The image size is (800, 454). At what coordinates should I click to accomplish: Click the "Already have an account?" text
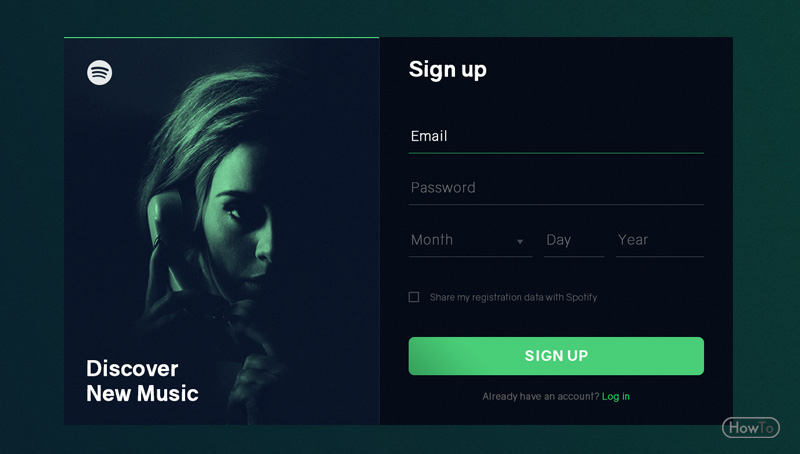pyautogui.click(x=541, y=396)
